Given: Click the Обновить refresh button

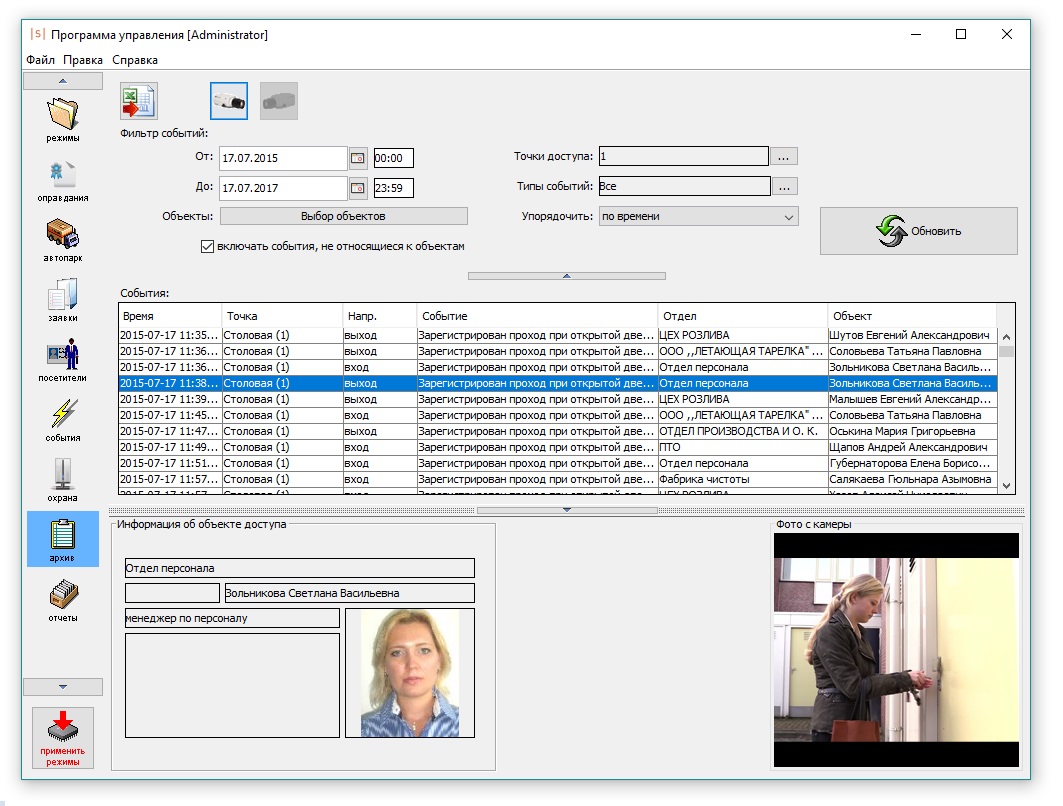Looking at the screenshot, I should (918, 231).
